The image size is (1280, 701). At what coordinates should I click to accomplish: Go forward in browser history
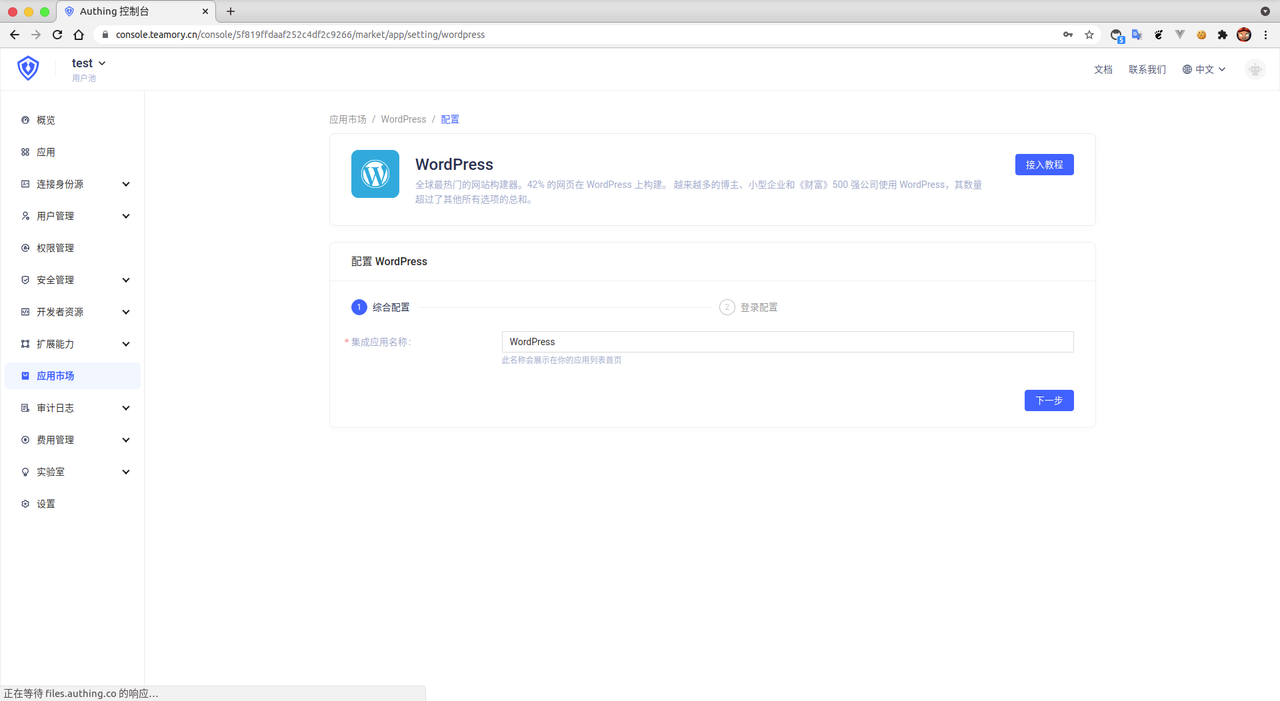pyautogui.click(x=36, y=34)
